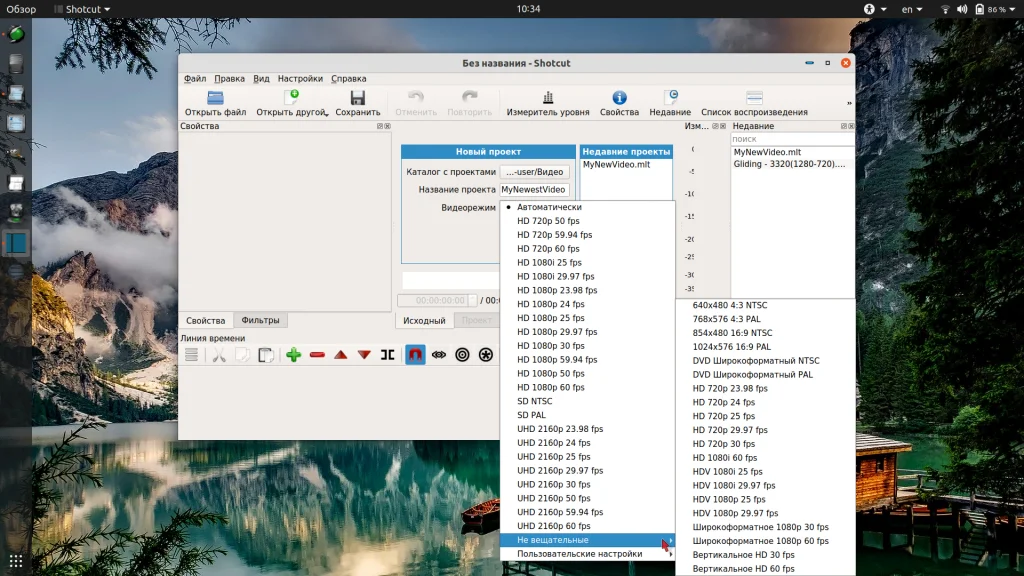This screenshot has height=576, width=1024.
Task: Select the Automatic video mode option
Action: point(549,207)
